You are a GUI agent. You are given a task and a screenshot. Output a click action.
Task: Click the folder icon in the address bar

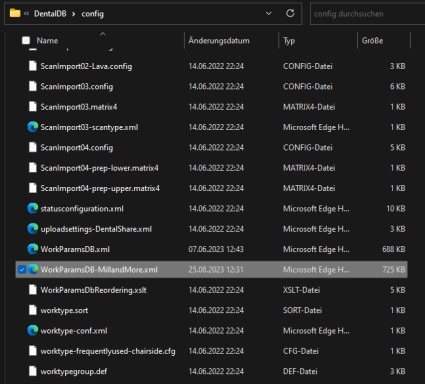point(15,13)
